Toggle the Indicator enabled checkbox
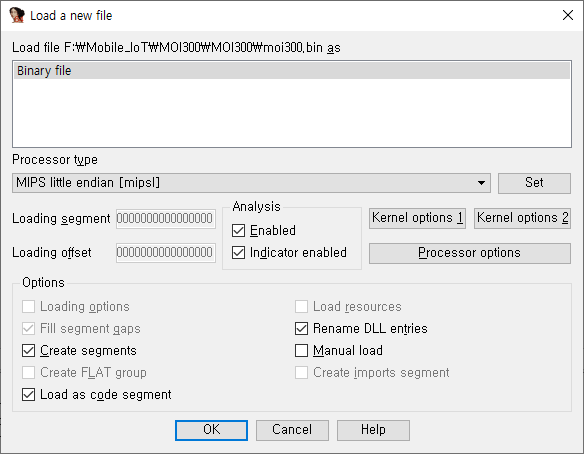The image size is (584, 454). [238, 253]
